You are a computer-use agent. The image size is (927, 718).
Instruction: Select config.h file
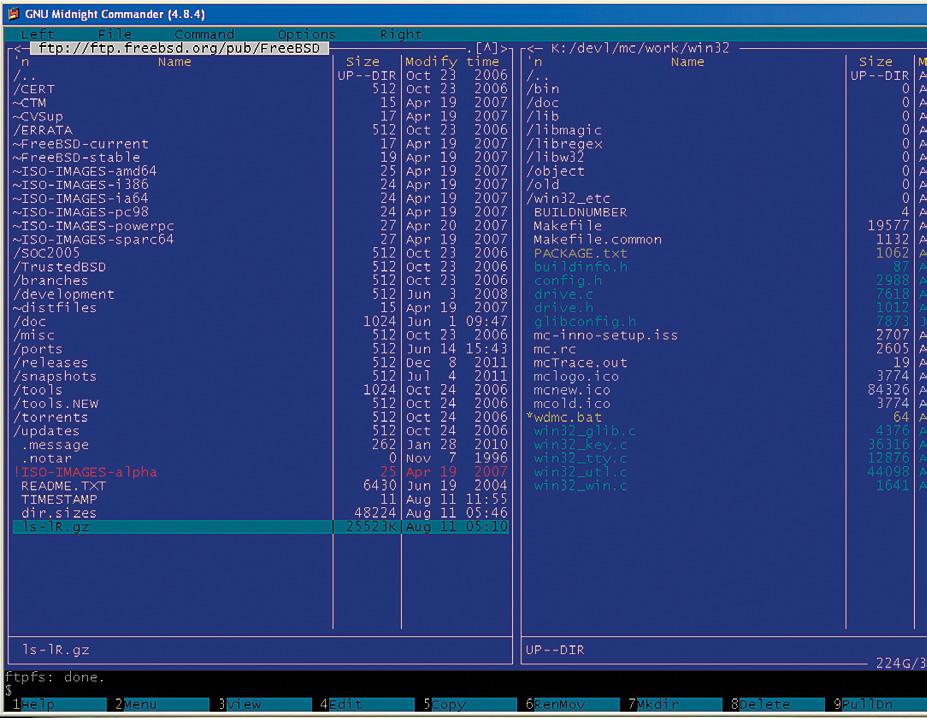tap(568, 280)
